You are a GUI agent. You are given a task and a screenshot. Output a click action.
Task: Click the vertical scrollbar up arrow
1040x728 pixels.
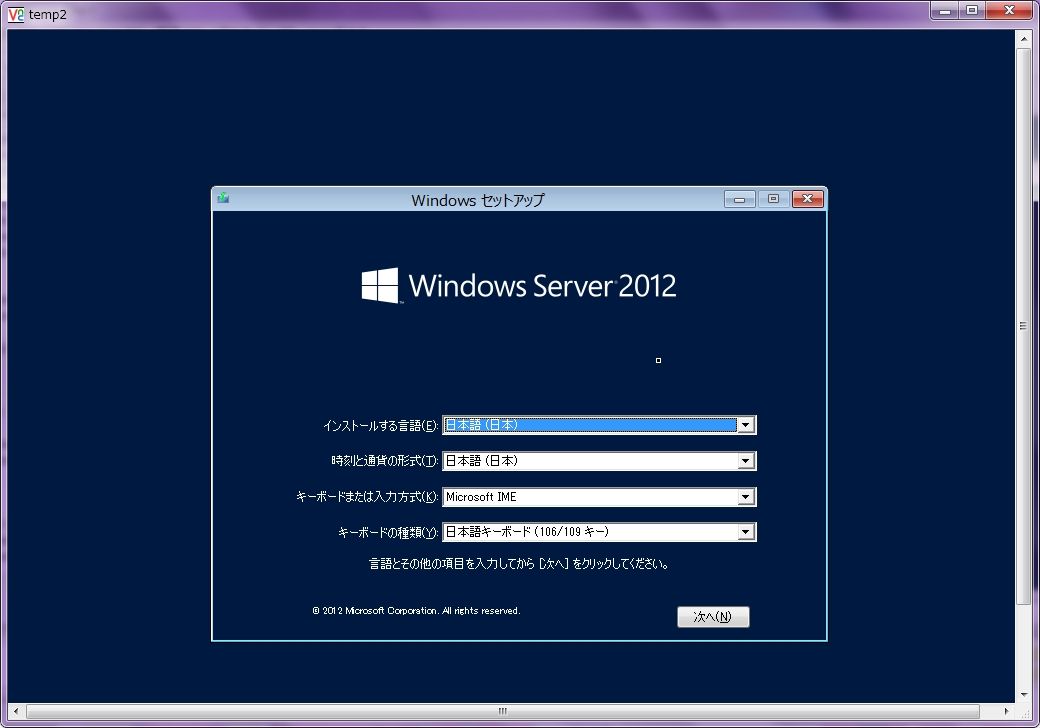(x=1024, y=38)
